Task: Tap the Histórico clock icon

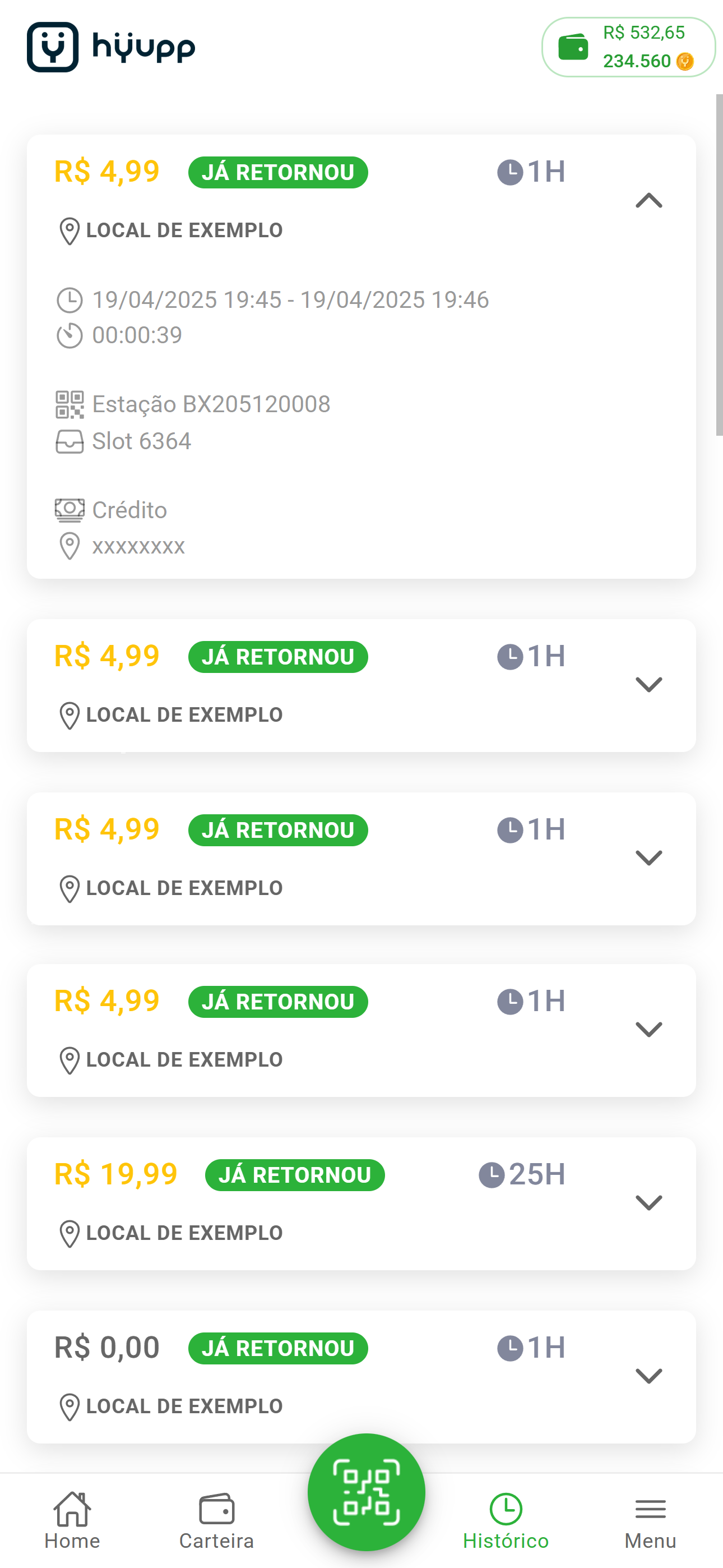Action: (506, 1509)
